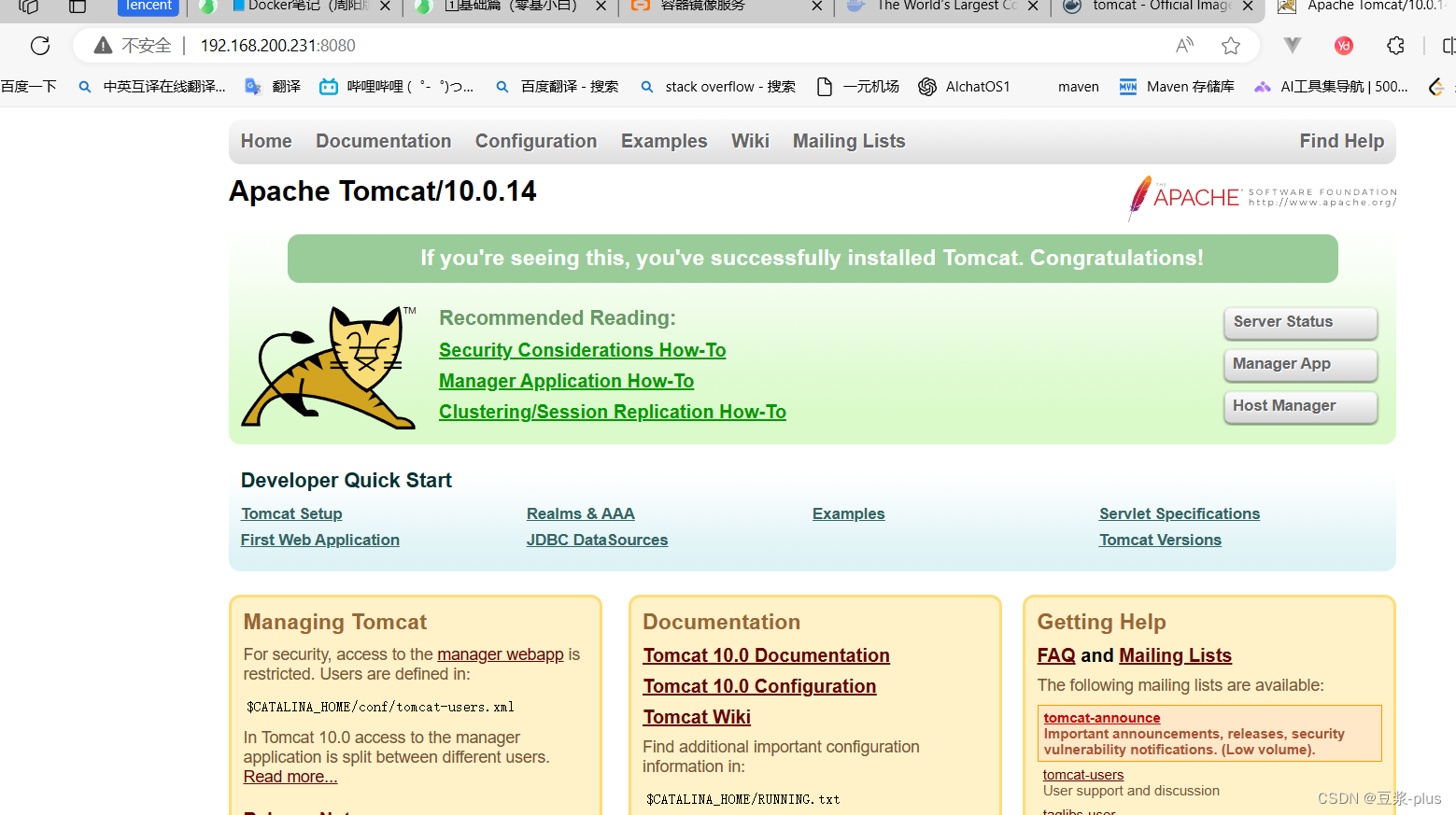Open the Tomcat Versions link

(x=1160, y=540)
